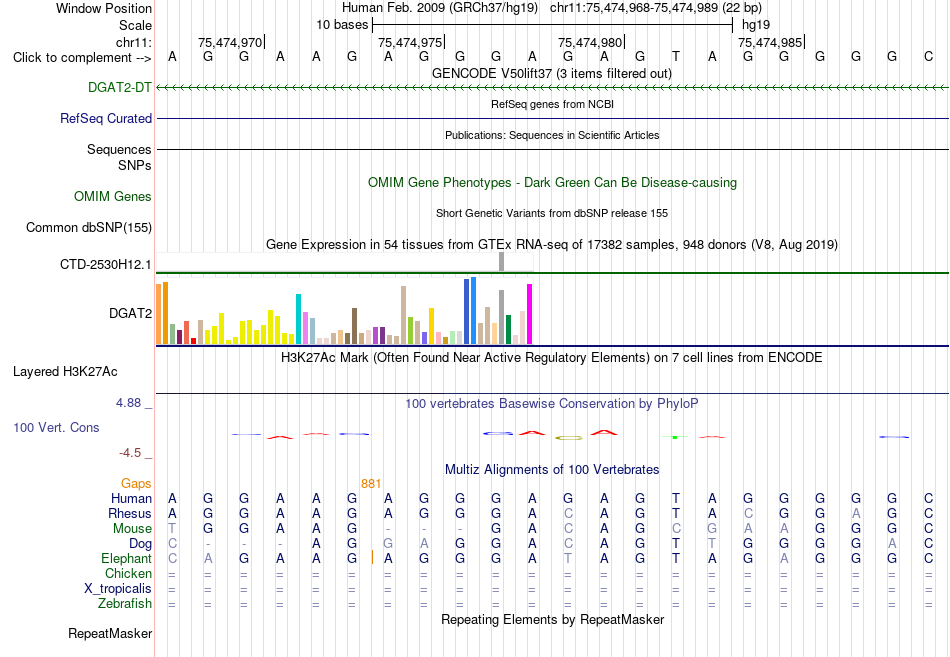This screenshot has height=657, width=950.
Task: Click the DGAT2 GTEx expression label
Action: coord(130,313)
